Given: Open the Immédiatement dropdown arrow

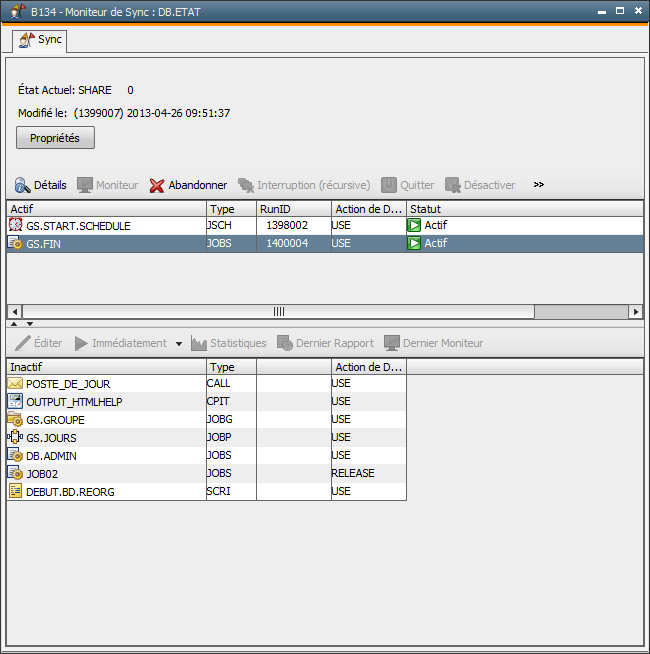Looking at the screenshot, I should [179, 344].
